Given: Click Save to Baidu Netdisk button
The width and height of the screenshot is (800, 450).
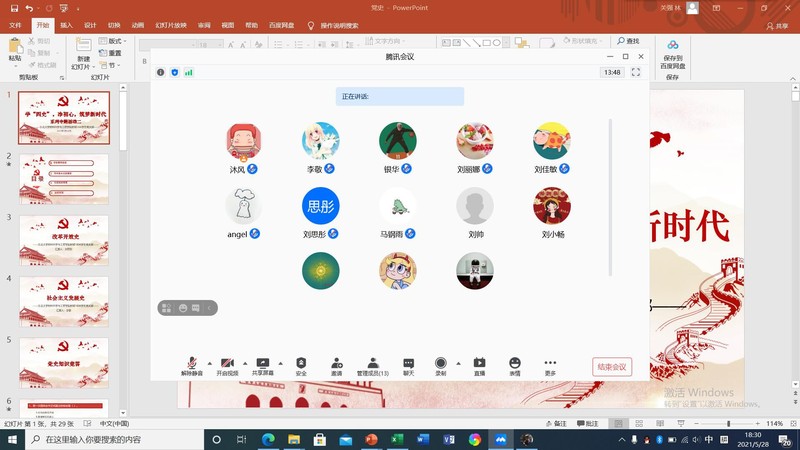Looking at the screenshot, I should coord(673,54).
